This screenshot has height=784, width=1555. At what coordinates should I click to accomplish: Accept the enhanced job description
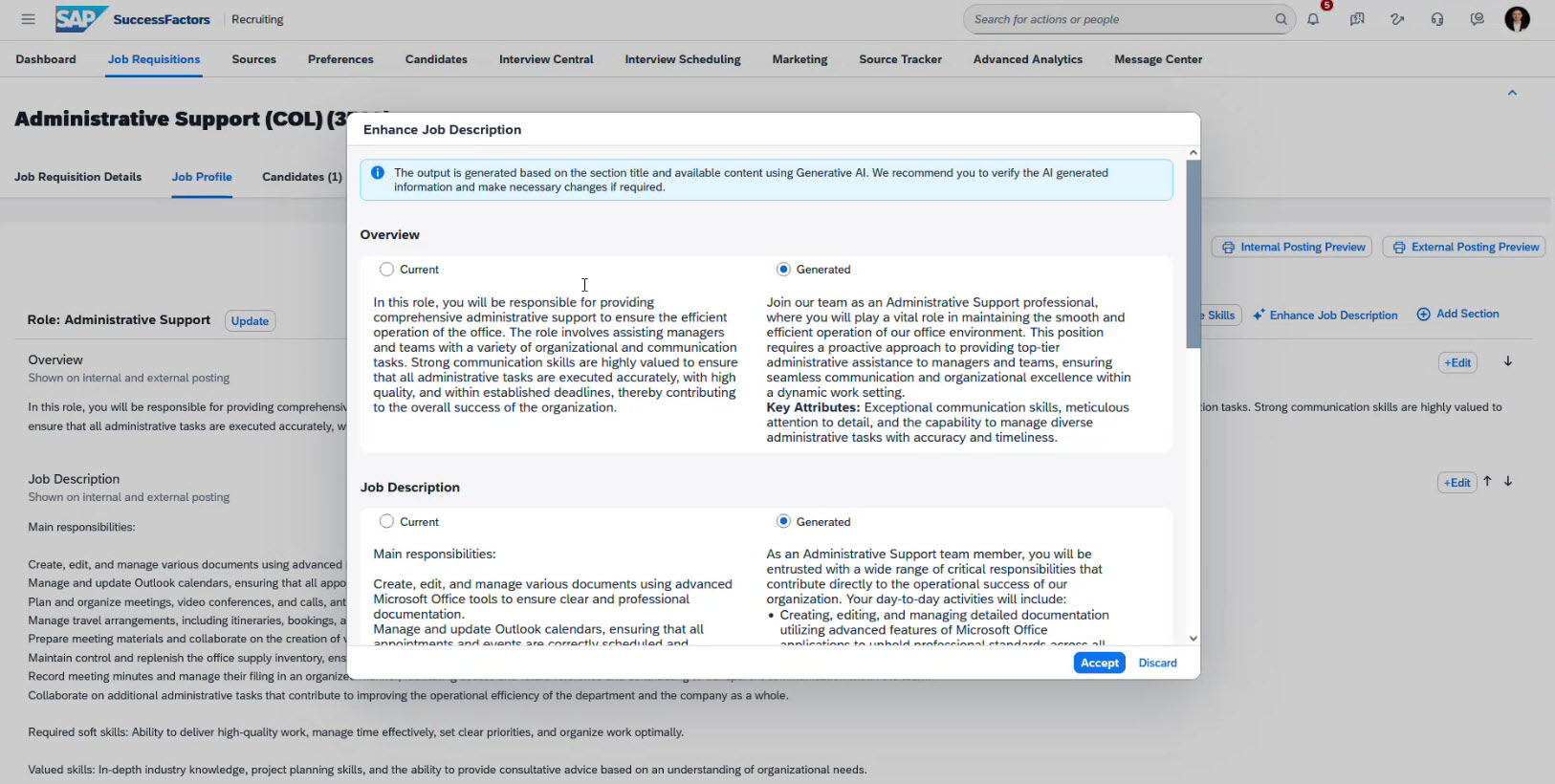[x=1099, y=663]
